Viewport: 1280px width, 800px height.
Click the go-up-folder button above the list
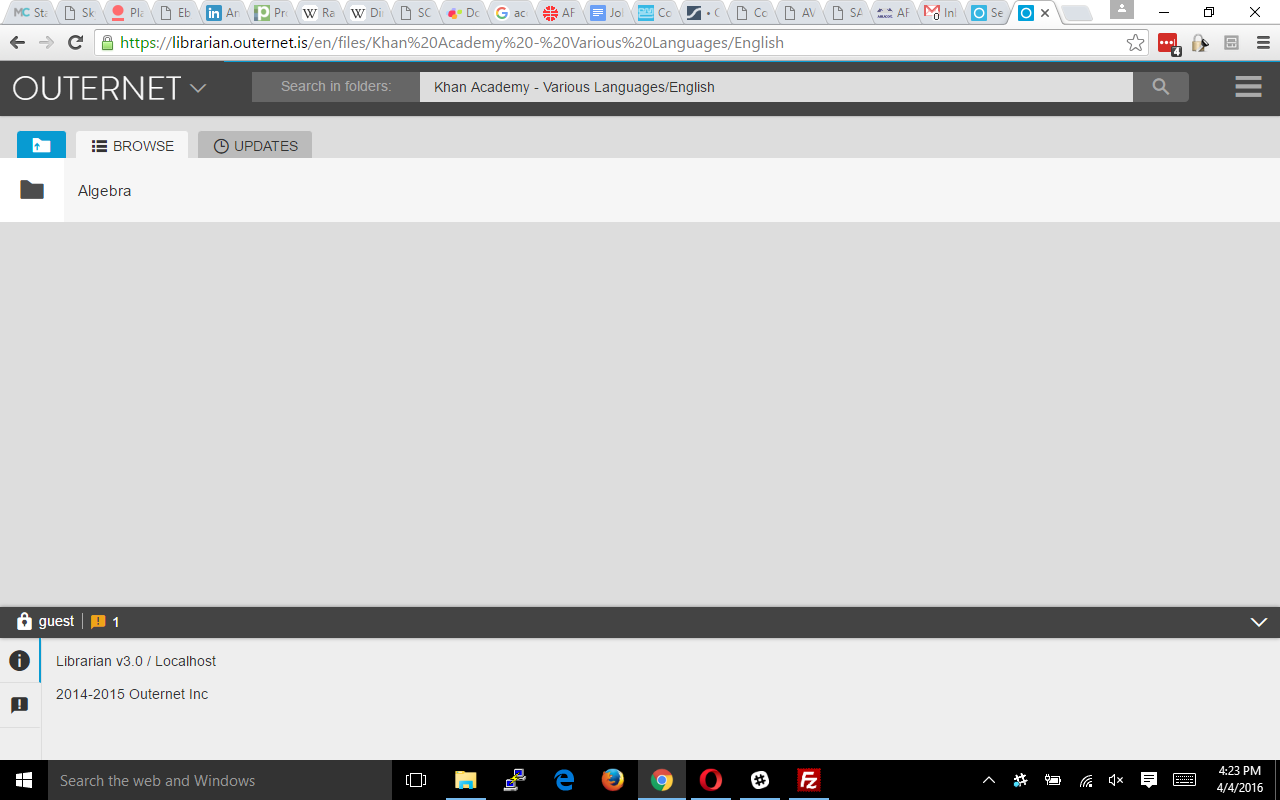[41, 145]
